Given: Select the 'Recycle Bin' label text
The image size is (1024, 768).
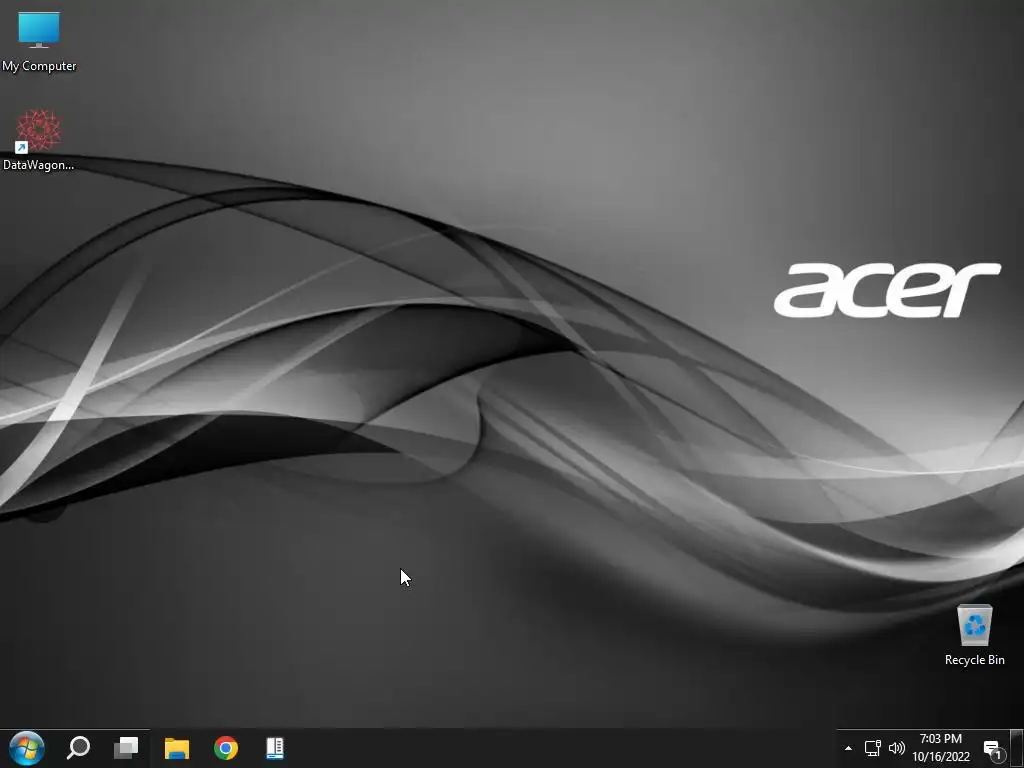Looking at the screenshot, I should 974,660.
